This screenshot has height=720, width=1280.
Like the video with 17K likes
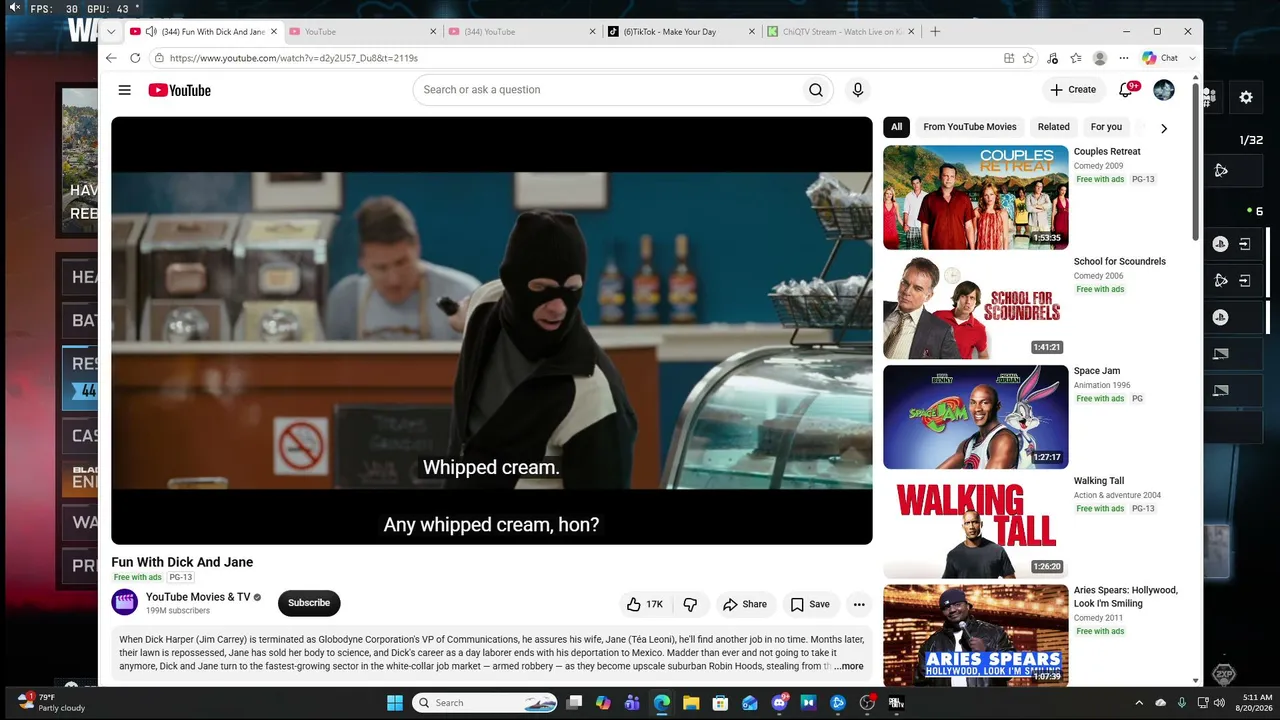tap(645, 604)
